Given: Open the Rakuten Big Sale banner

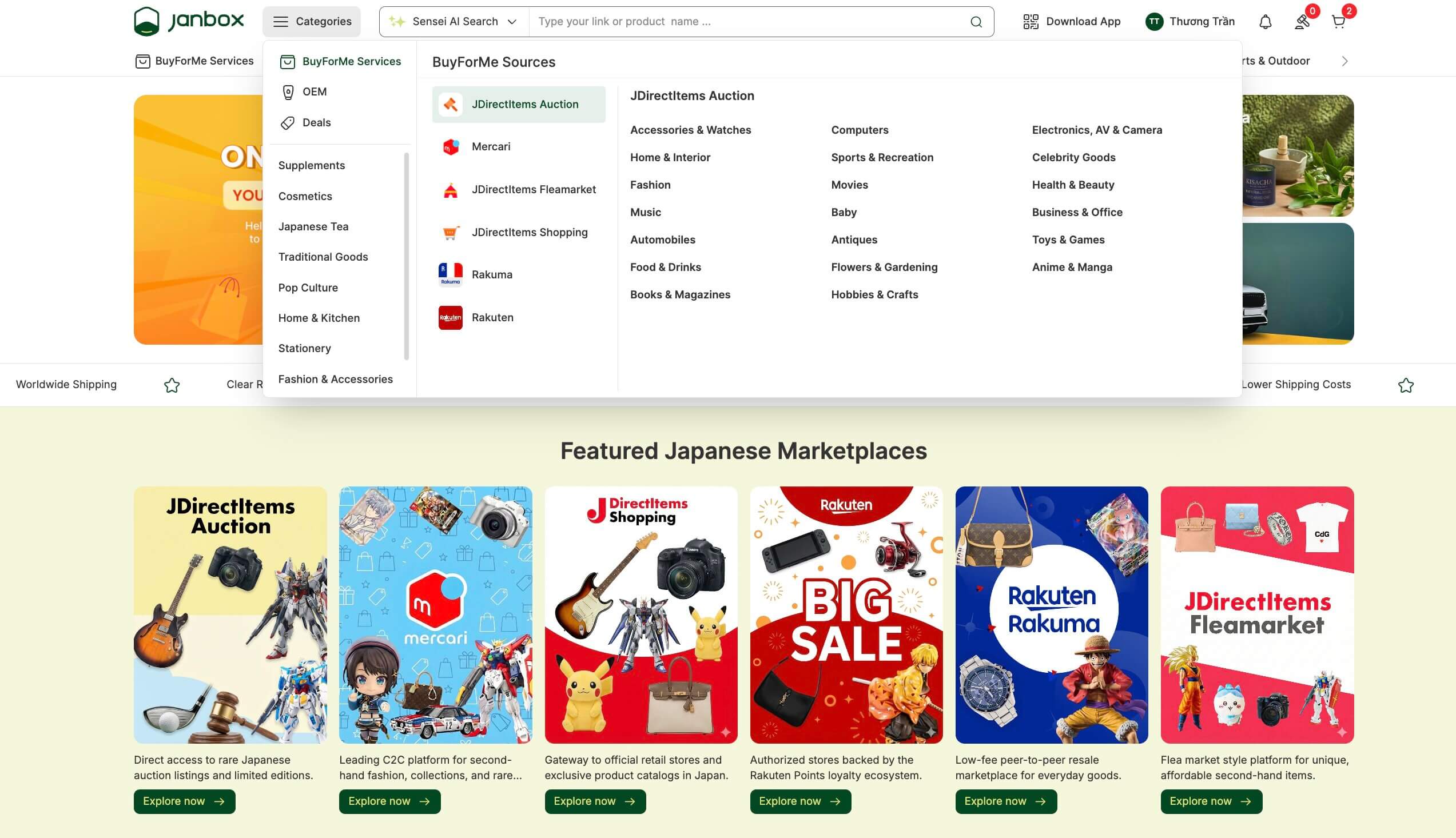Looking at the screenshot, I should 846,614.
